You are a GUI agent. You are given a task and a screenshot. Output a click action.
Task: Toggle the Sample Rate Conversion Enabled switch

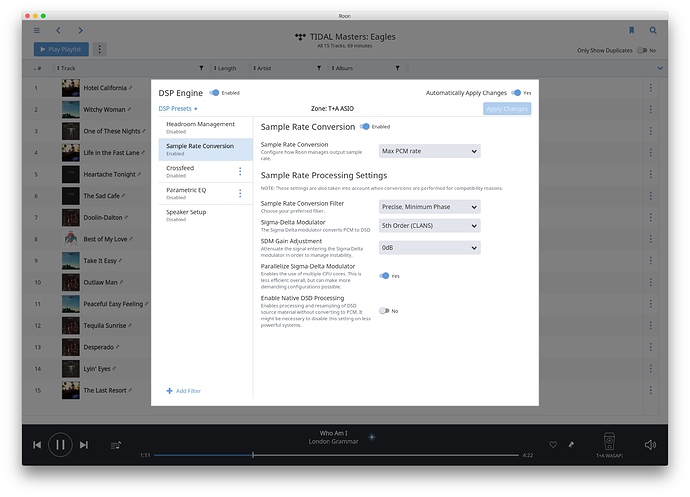coord(364,127)
